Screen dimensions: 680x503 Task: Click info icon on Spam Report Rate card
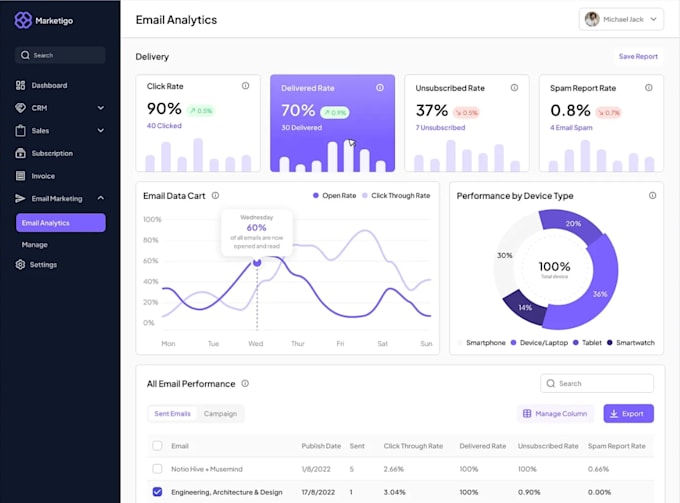tap(649, 88)
